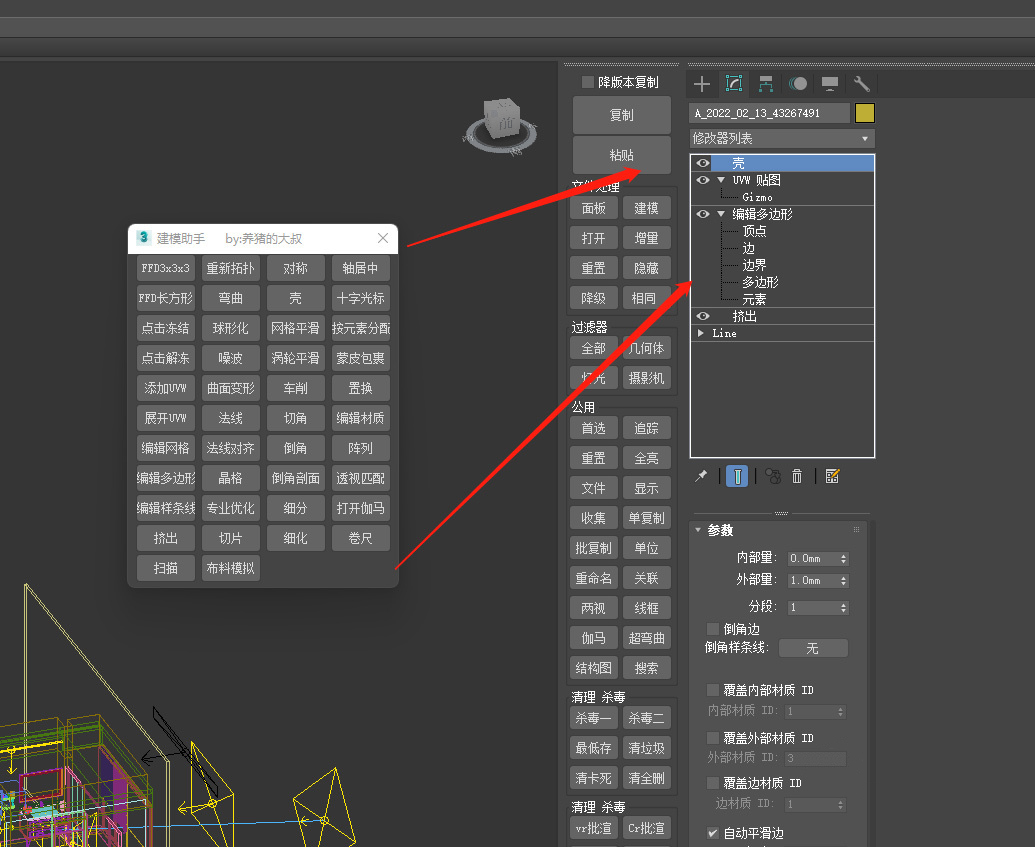Click 分段 value field
Image resolution: width=1035 pixels, height=847 pixels.
tap(813, 607)
